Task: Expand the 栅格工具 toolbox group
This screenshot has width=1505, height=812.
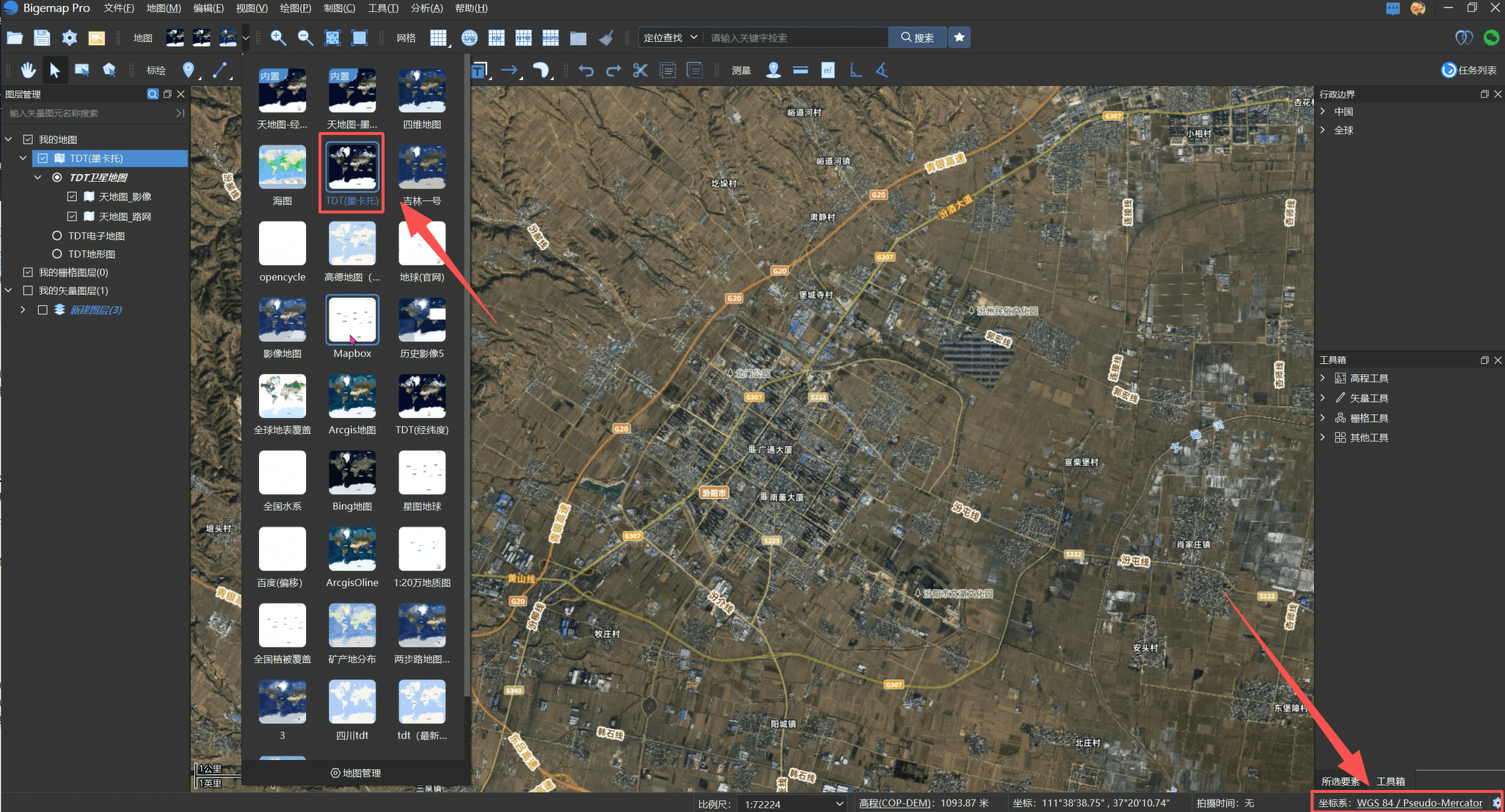Action: tap(1323, 417)
